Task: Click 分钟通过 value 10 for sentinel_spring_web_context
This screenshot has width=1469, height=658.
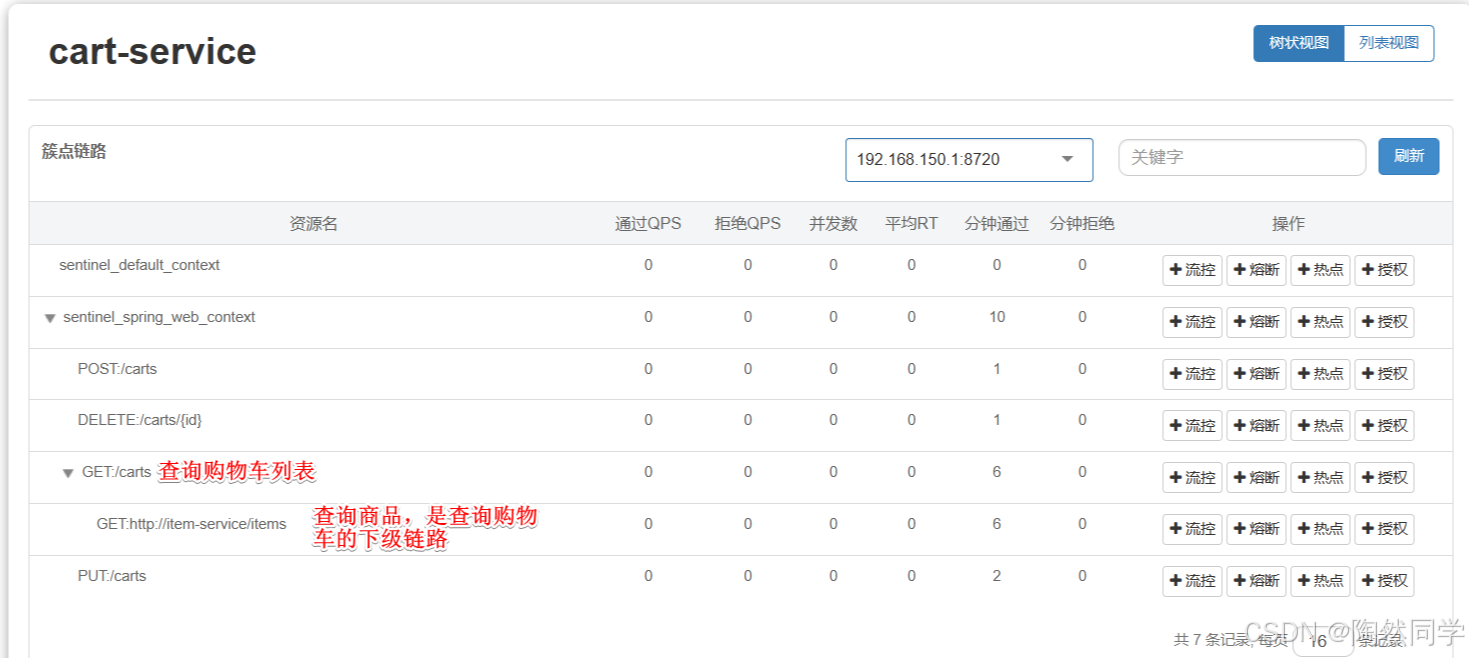Action: click(x=997, y=317)
